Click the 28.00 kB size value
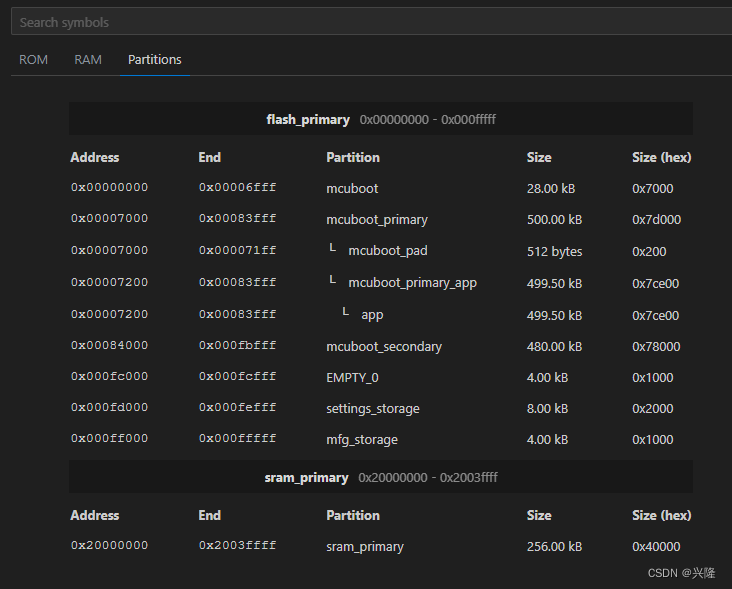This screenshot has width=732, height=589. [551, 189]
